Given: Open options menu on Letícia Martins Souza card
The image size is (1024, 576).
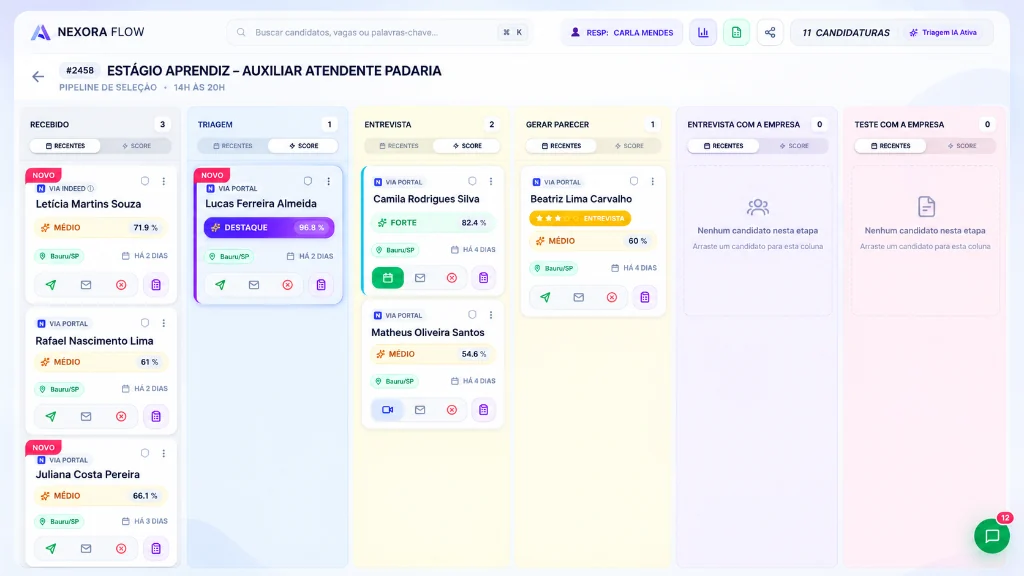Looking at the screenshot, I should tap(164, 181).
